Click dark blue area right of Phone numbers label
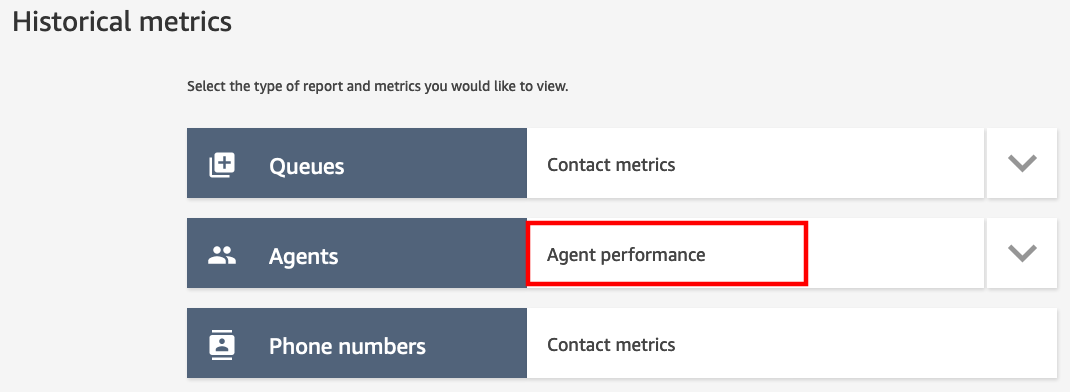The image size is (1070, 392). 478,344
